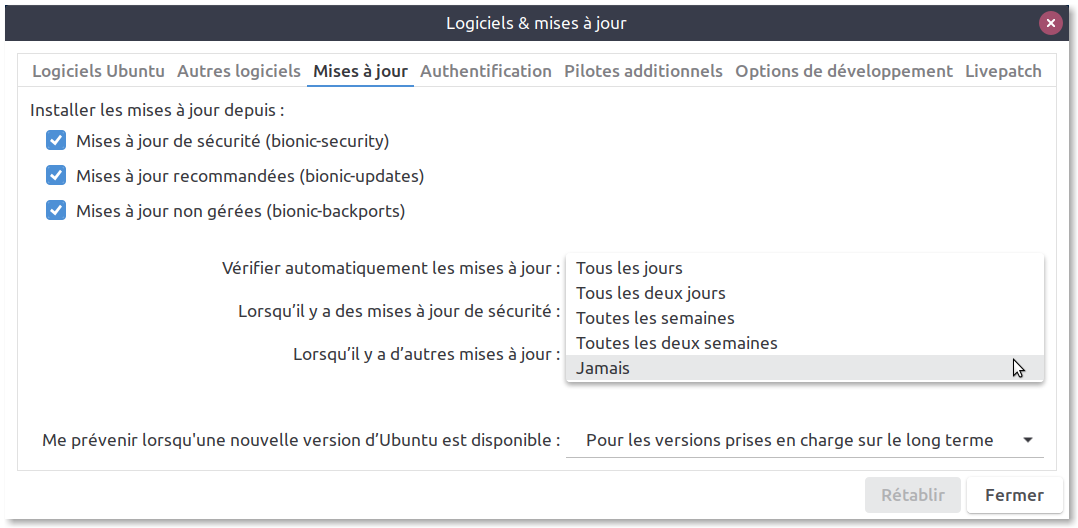1078x528 pixels.
Task: Close the Logiciels & mises à jour window
Action: coord(1050,23)
